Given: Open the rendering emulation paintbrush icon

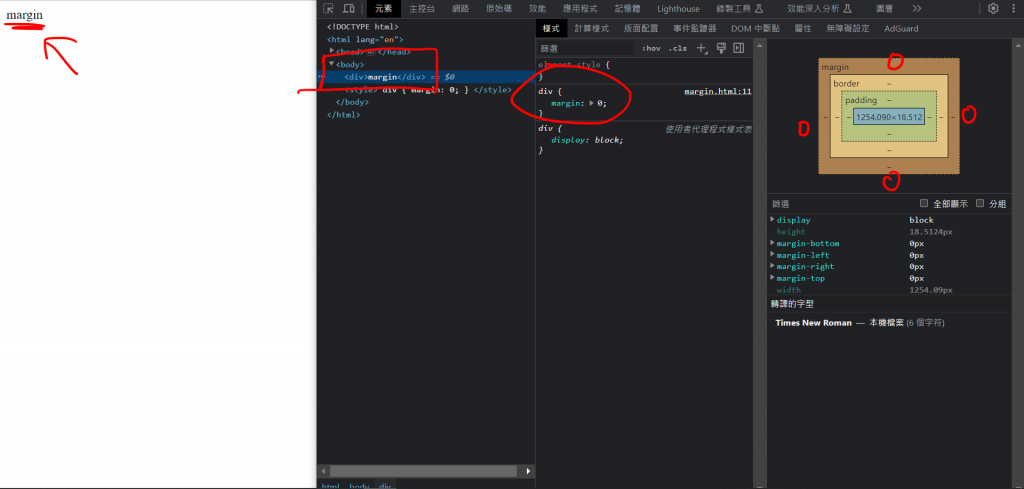Looking at the screenshot, I should (721, 48).
